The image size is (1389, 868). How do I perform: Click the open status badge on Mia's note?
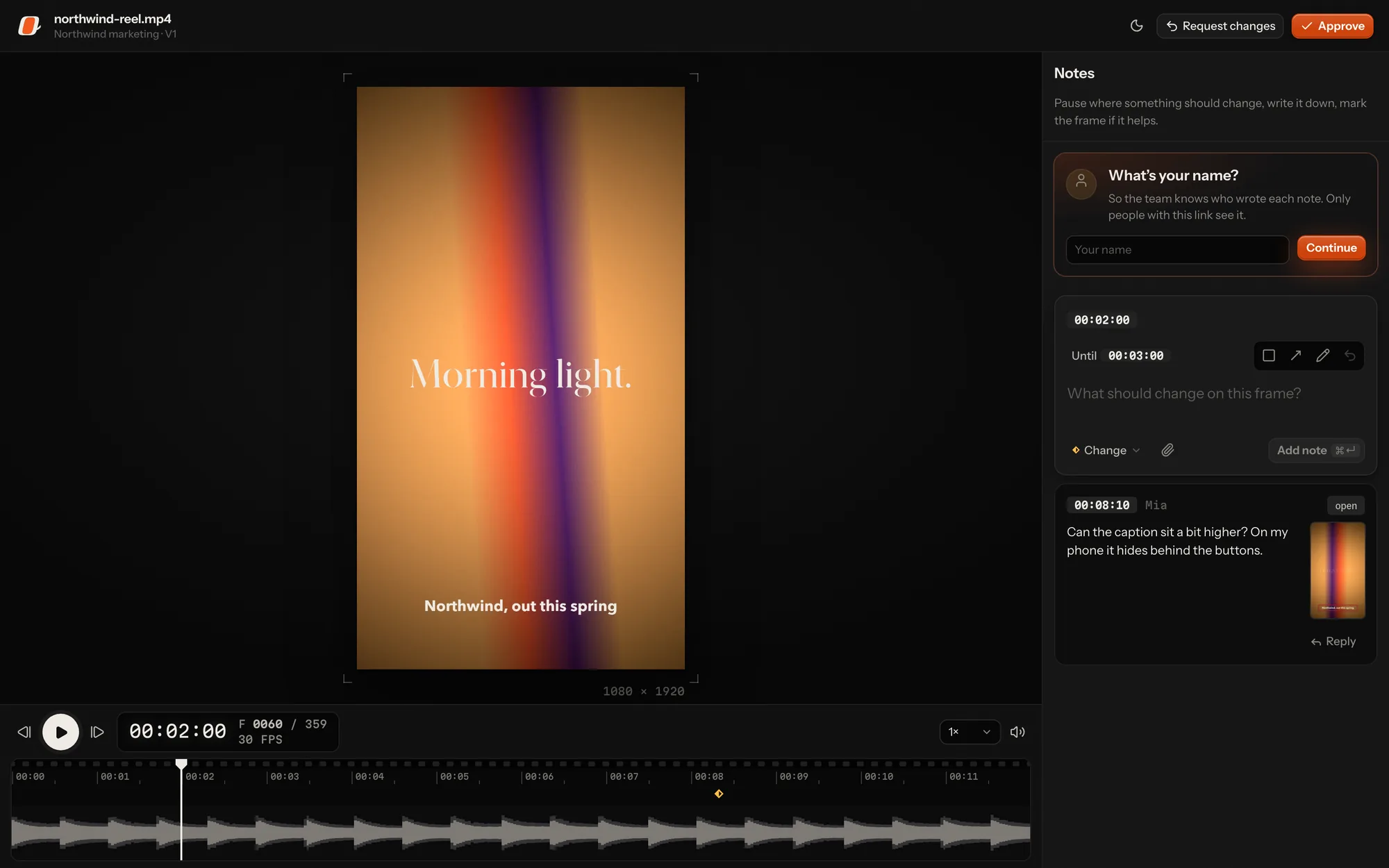click(1345, 506)
